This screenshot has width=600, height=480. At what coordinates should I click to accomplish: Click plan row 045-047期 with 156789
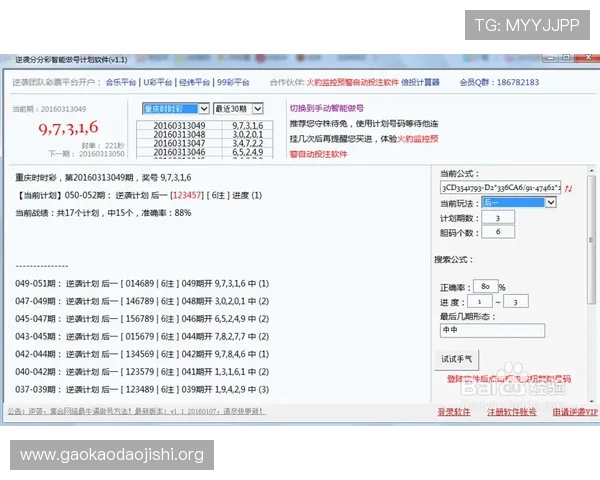pos(142,319)
